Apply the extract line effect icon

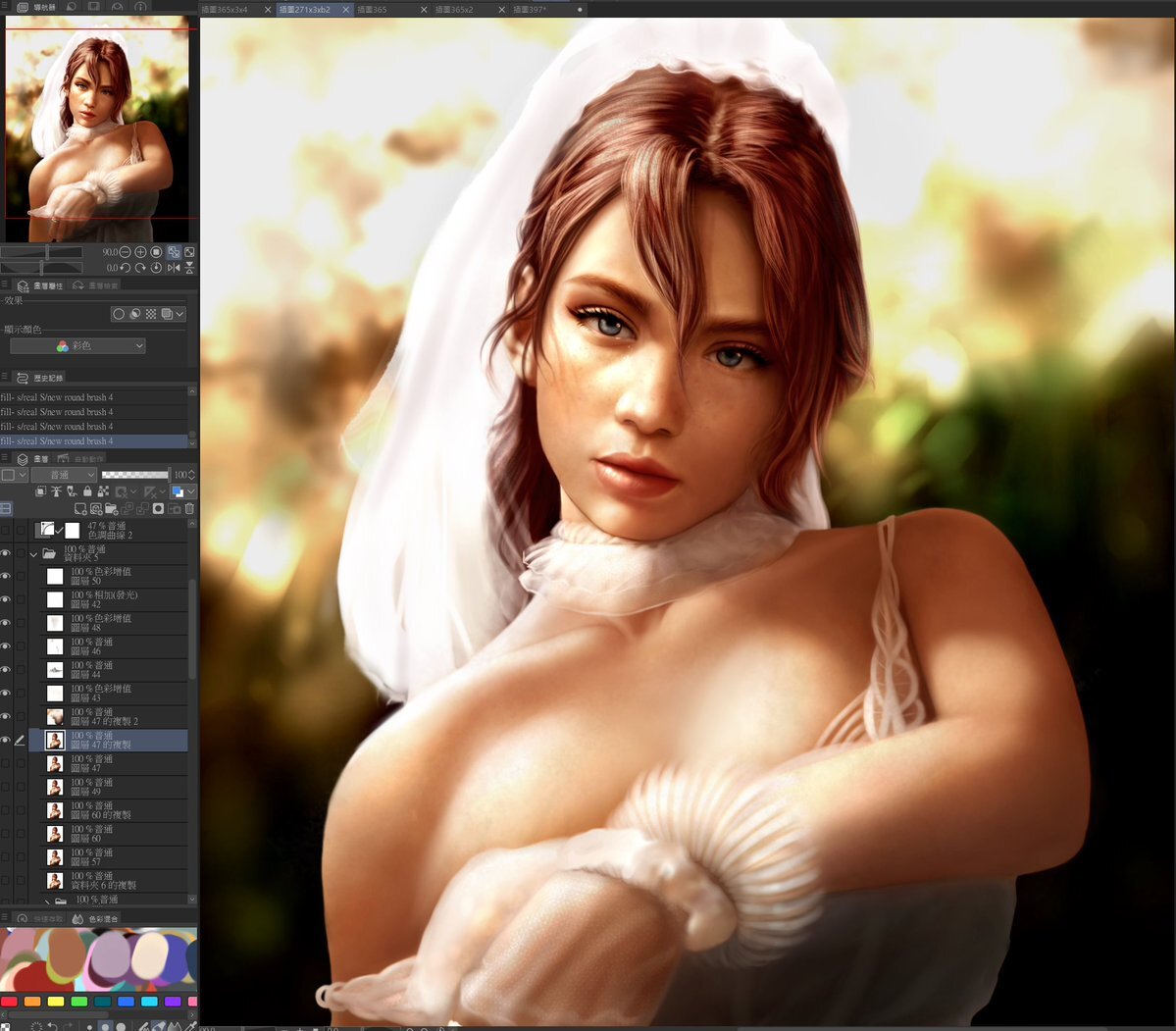click(x=135, y=315)
